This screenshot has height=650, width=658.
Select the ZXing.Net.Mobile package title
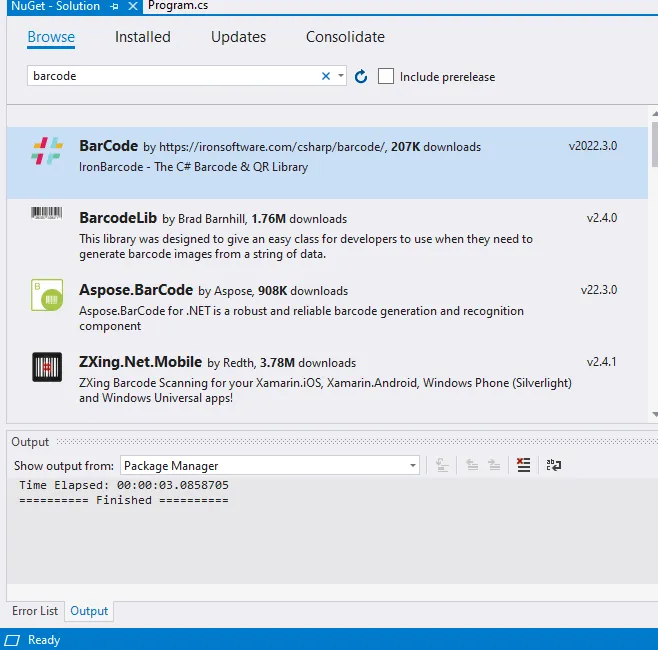coord(141,362)
